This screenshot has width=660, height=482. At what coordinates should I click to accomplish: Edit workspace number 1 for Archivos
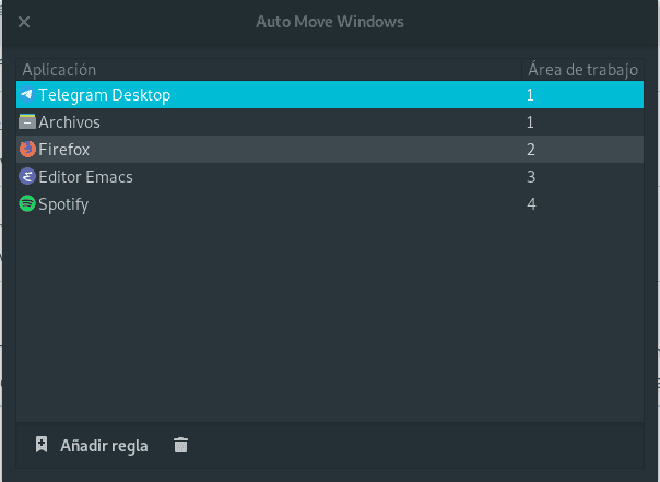click(x=530, y=122)
